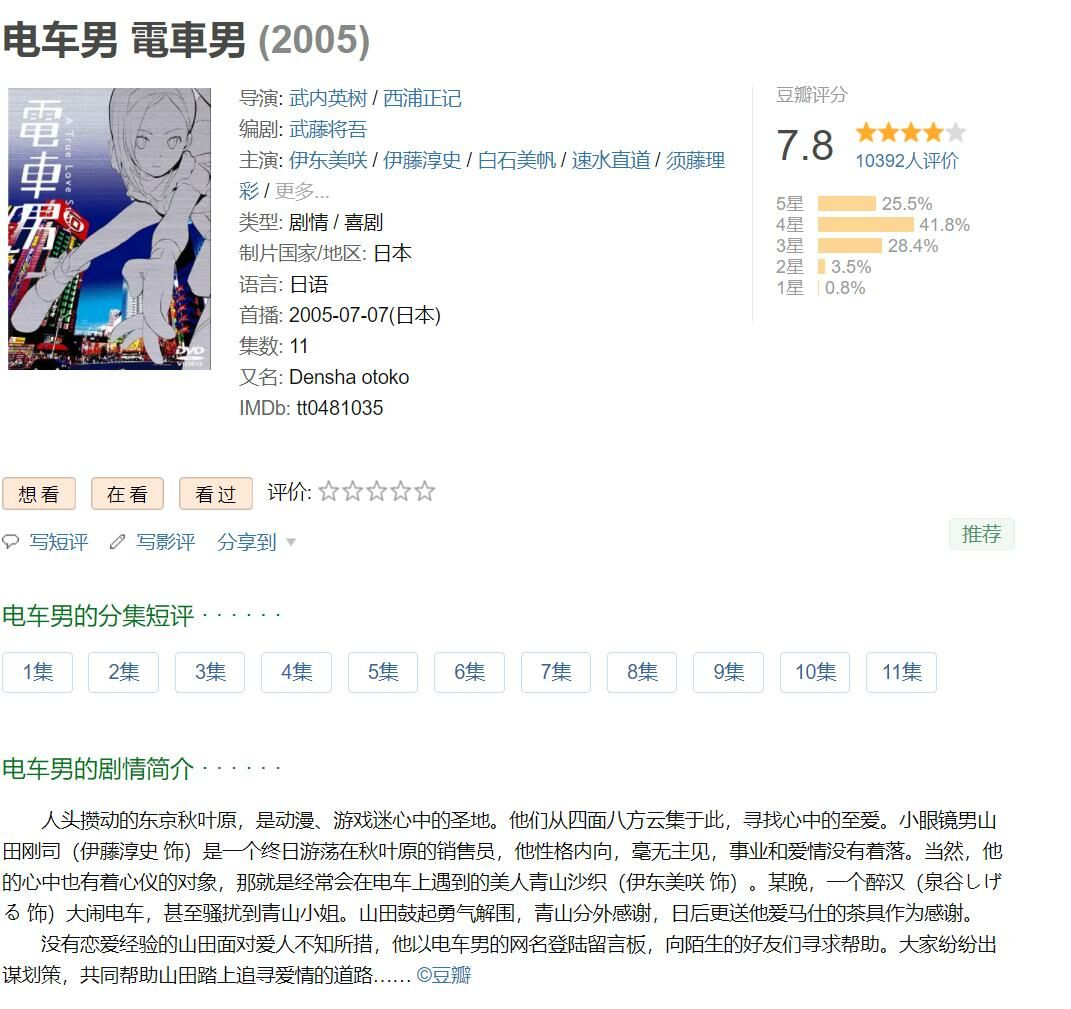Rate the show one star
The height and width of the screenshot is (1009, 1071).
pyautogui.click(x=329, y=491)
